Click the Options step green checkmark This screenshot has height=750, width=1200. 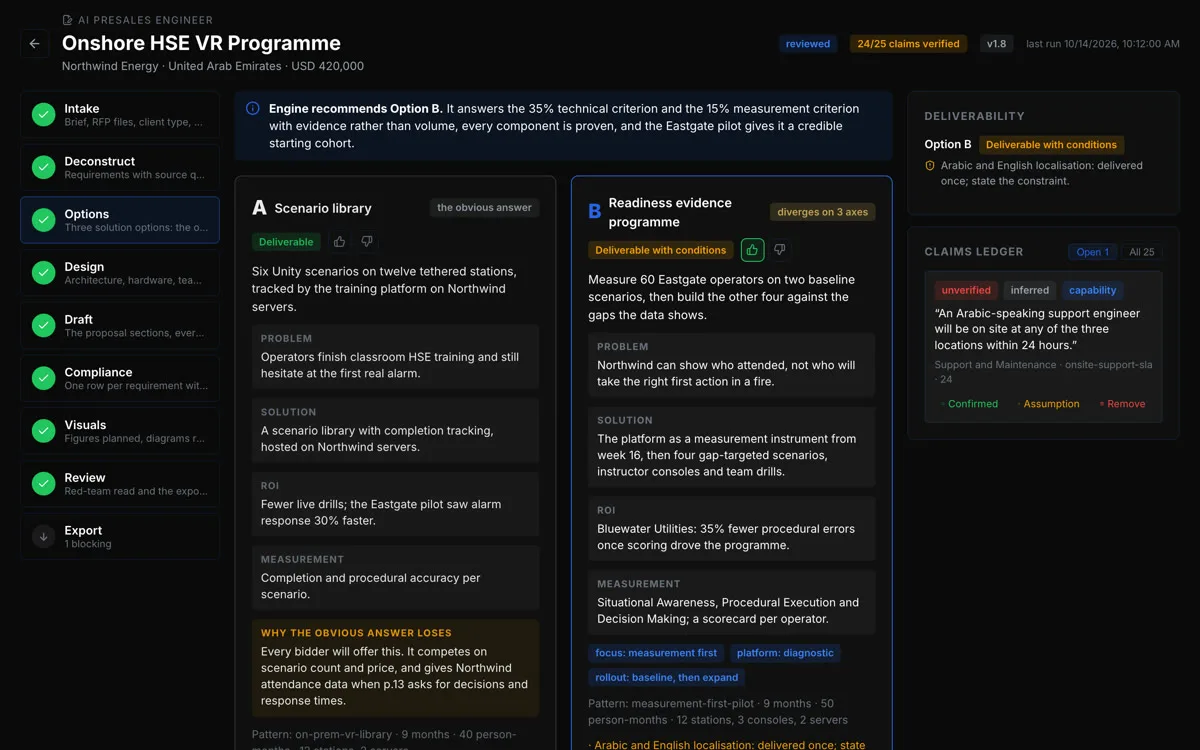[43, 220]
